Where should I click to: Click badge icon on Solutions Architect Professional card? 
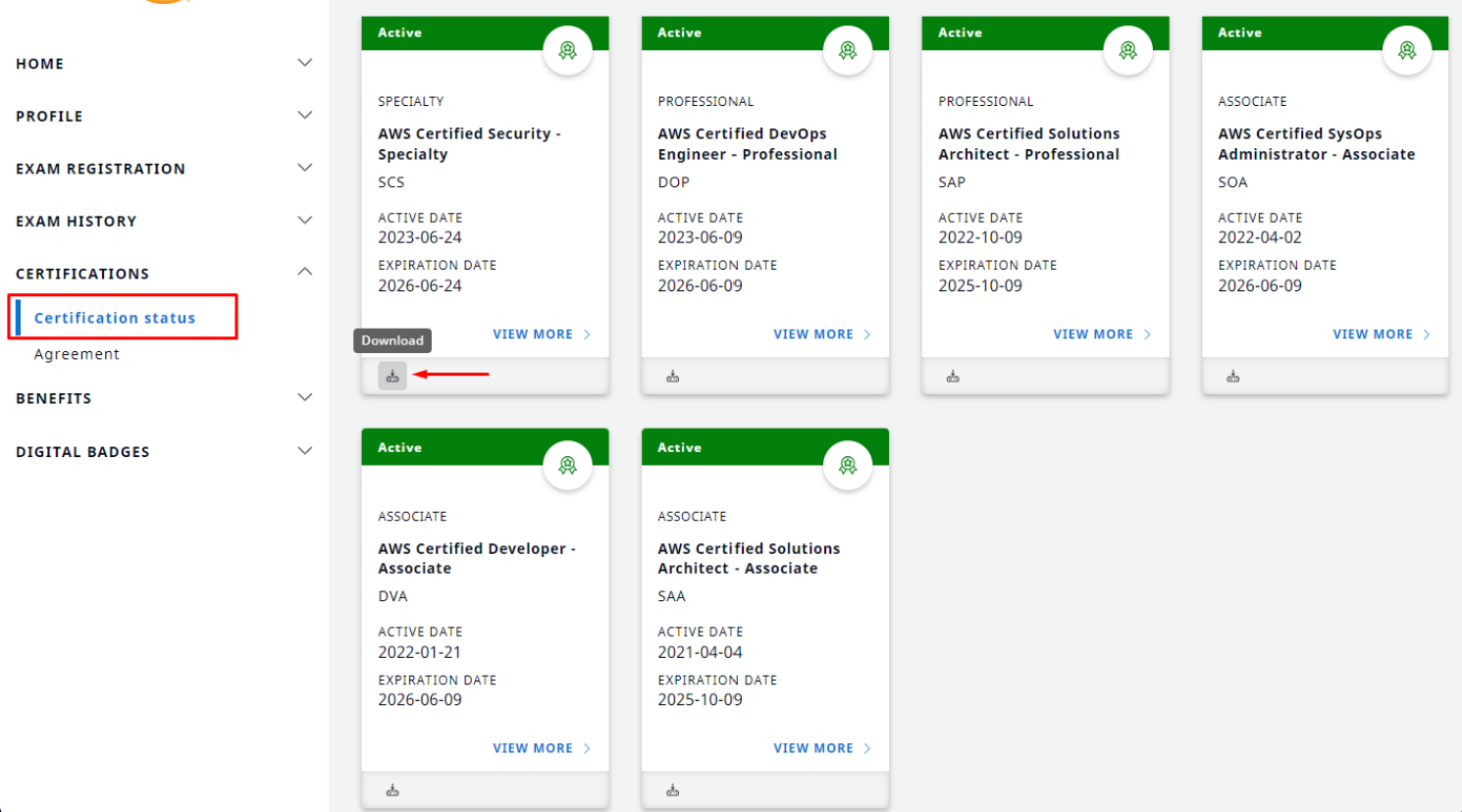pyautogui.click(x=1128, y=50)
